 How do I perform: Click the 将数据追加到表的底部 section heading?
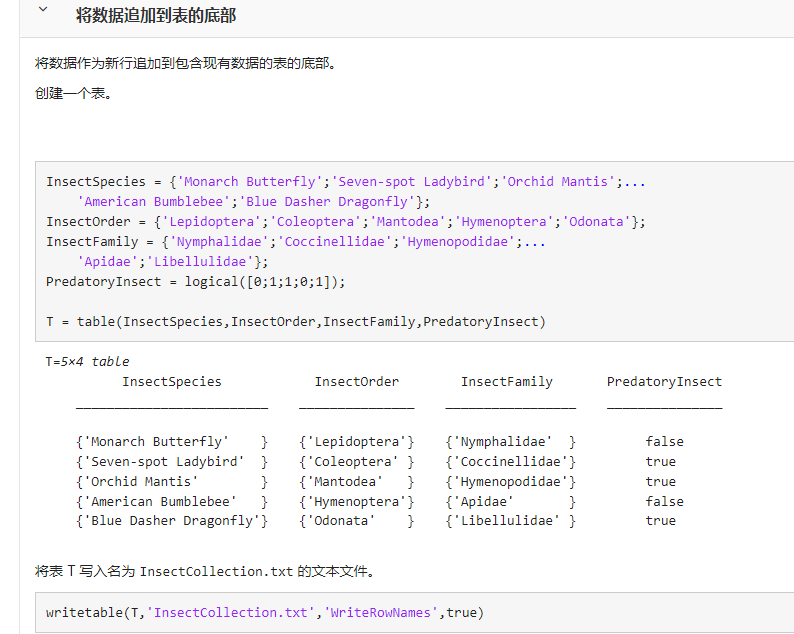(156, 16)
